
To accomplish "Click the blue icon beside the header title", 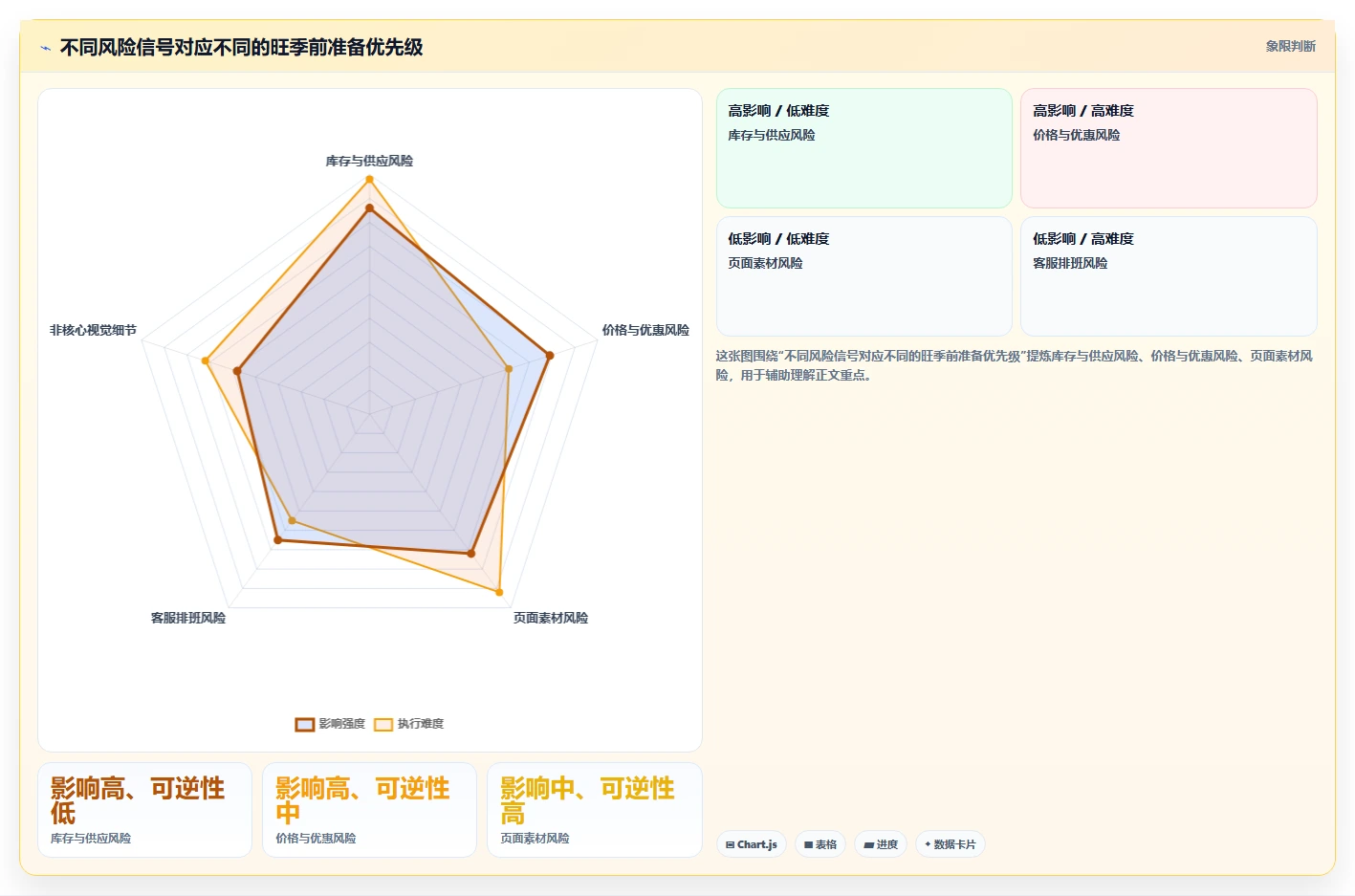I will (45, 48).
